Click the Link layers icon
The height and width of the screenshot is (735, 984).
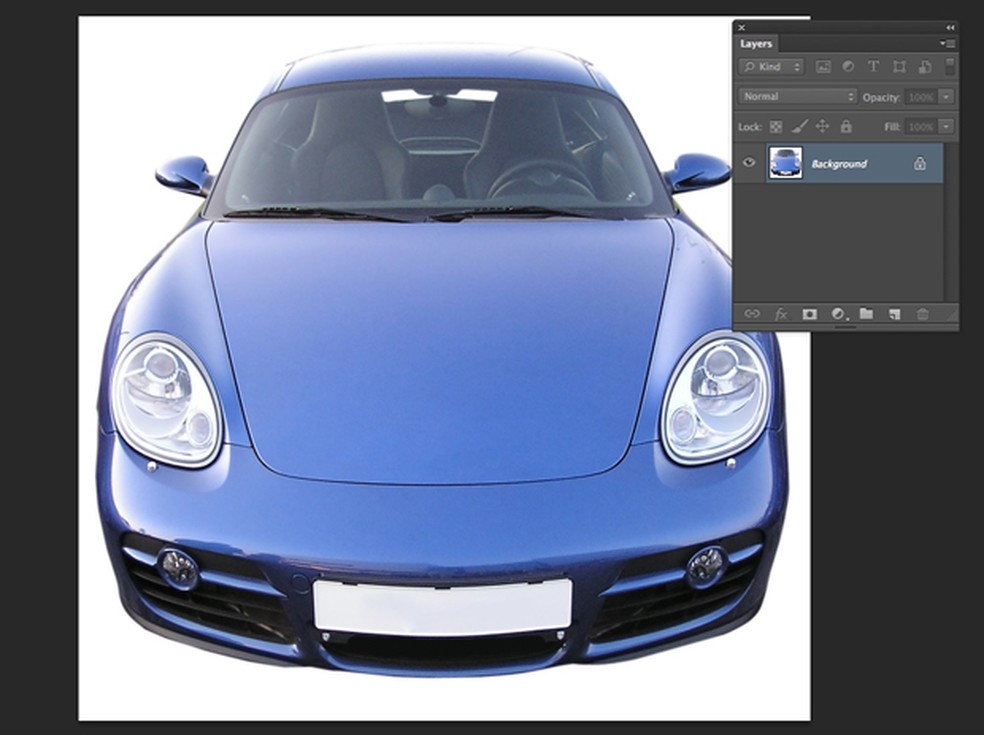751,313
